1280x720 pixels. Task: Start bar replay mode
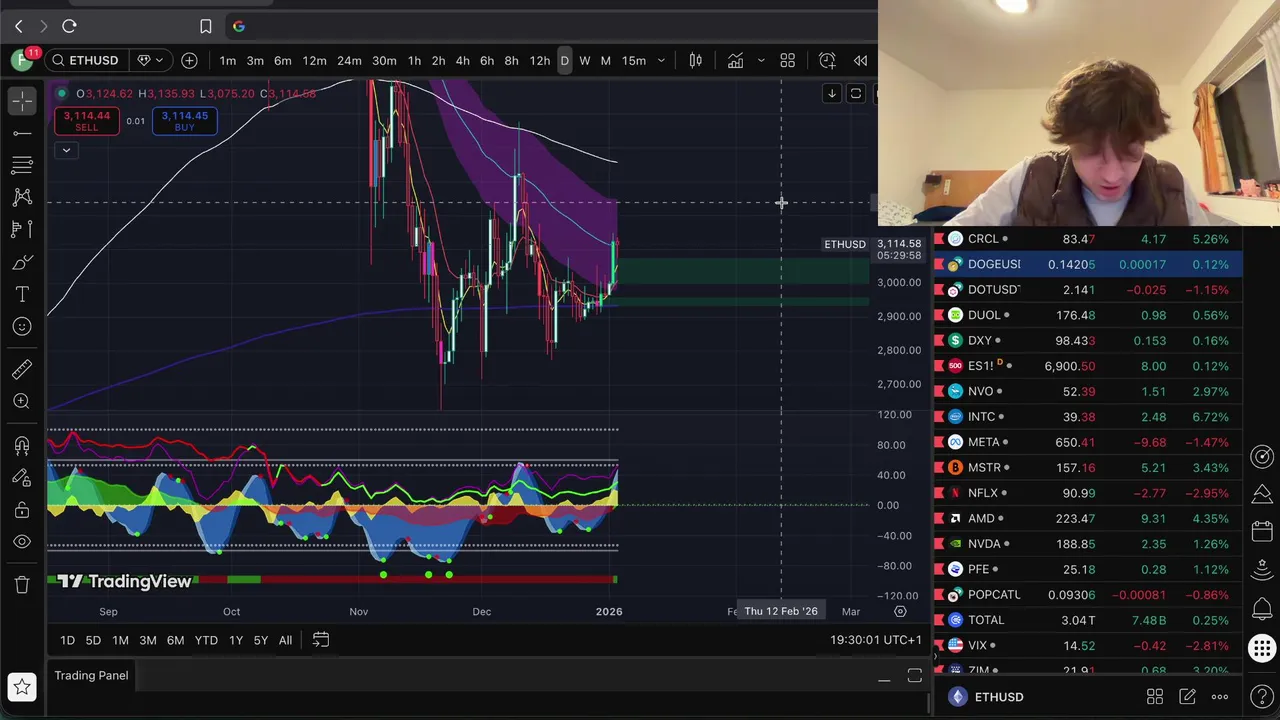(860, 61)
